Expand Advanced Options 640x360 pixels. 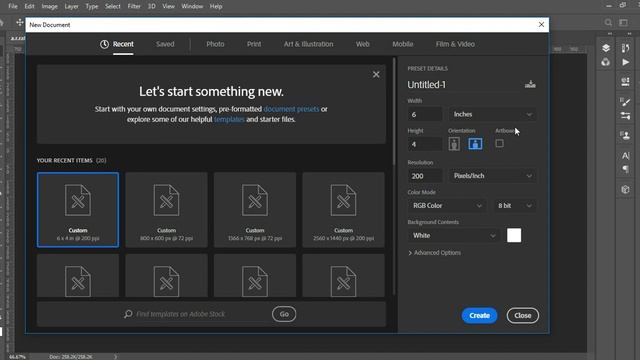(434, 253)
